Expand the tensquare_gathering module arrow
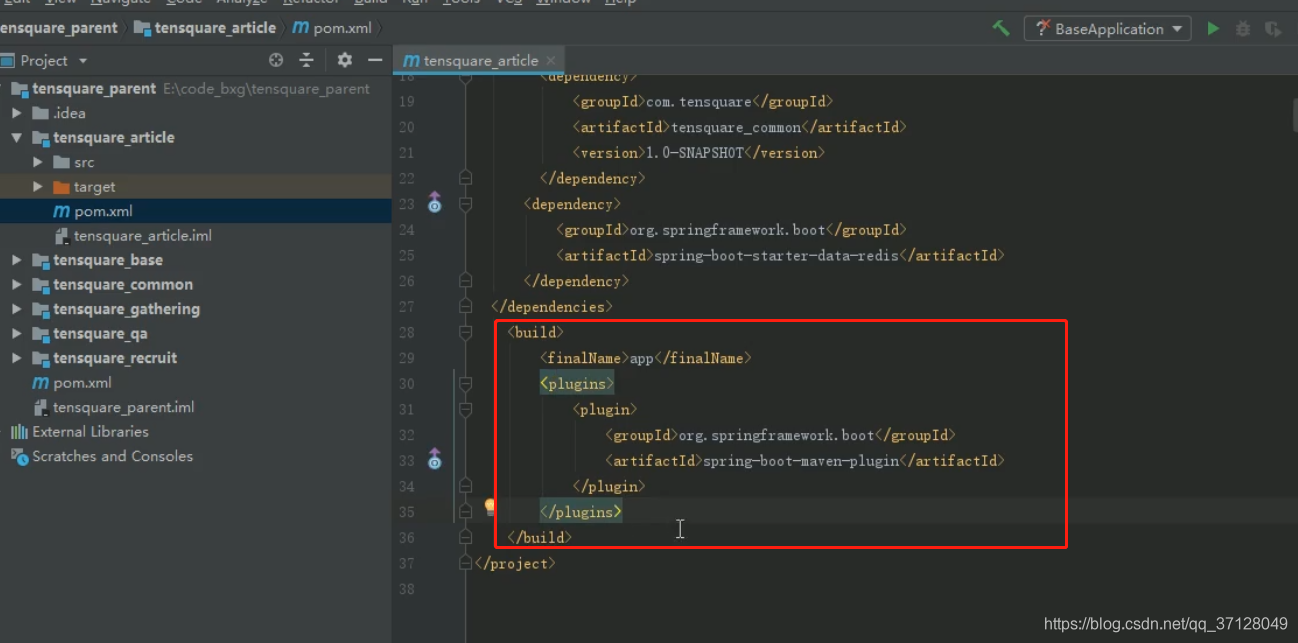1298x643 pixels. pyautogui.click(x=17, y=309)
